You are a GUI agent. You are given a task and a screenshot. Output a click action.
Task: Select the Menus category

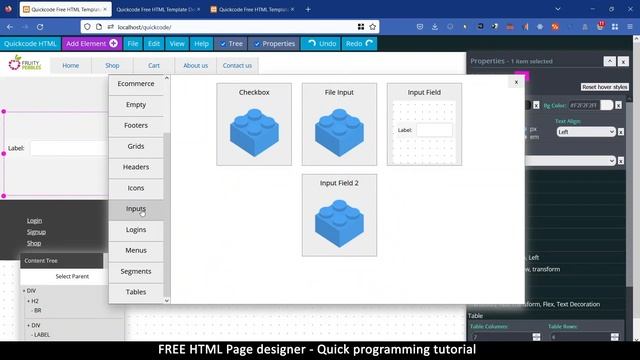[136, 251]
